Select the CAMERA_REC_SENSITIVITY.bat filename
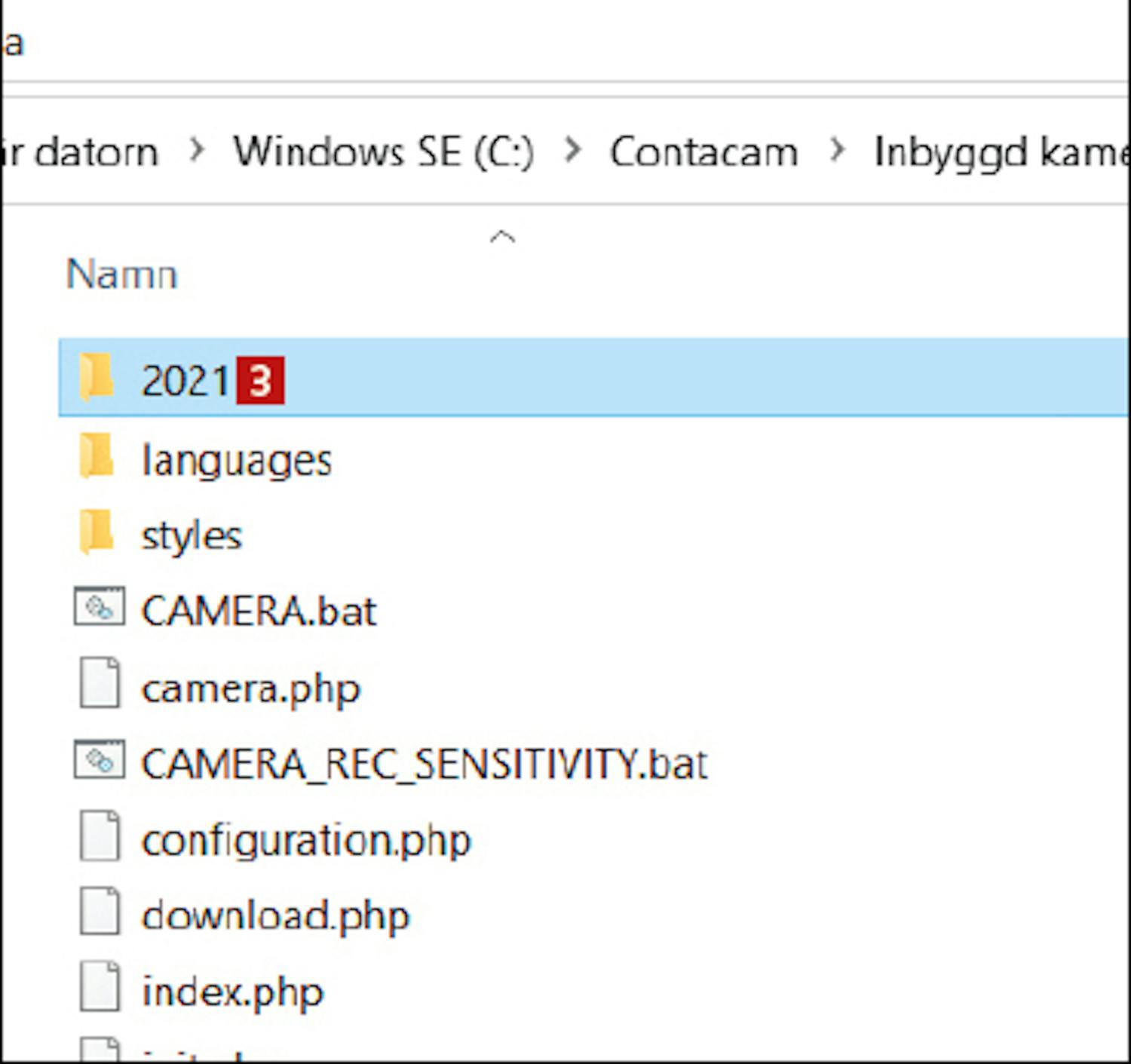The image size is (1131, 1064). (x=425, y=764)
